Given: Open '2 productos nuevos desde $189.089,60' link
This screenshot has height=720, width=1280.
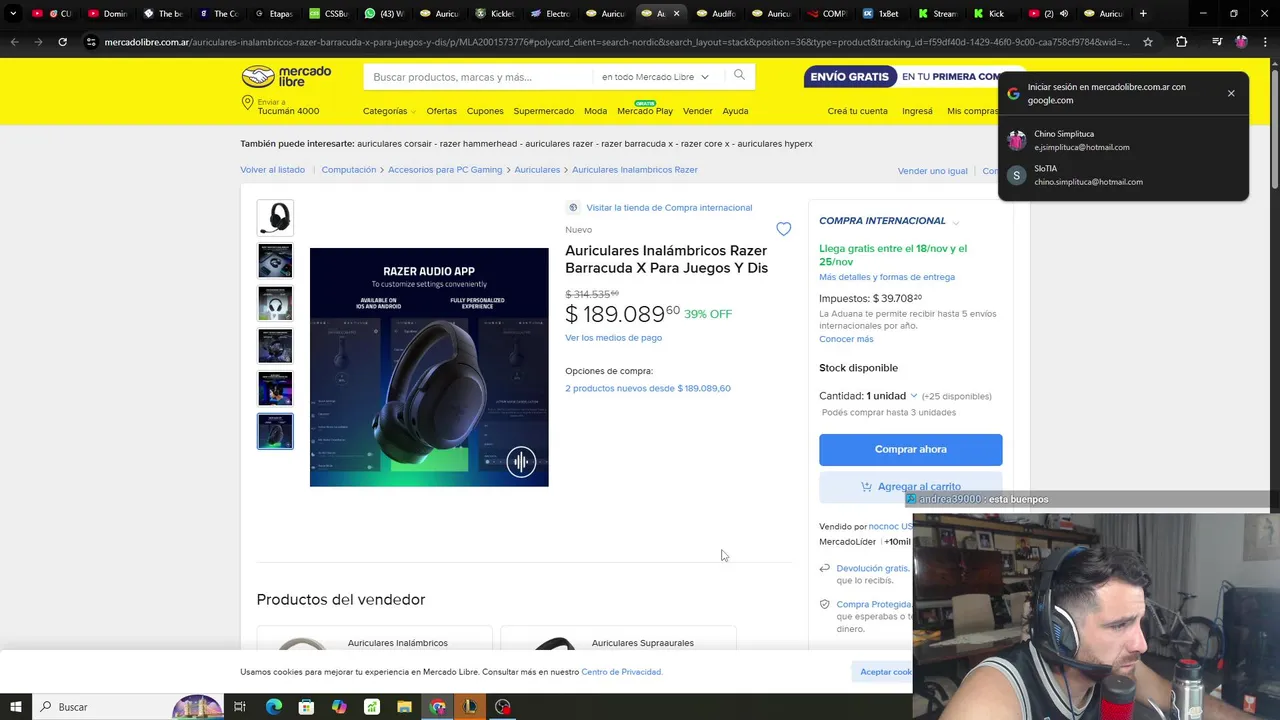Looking at the screenshot, I should tap(648, 388).
